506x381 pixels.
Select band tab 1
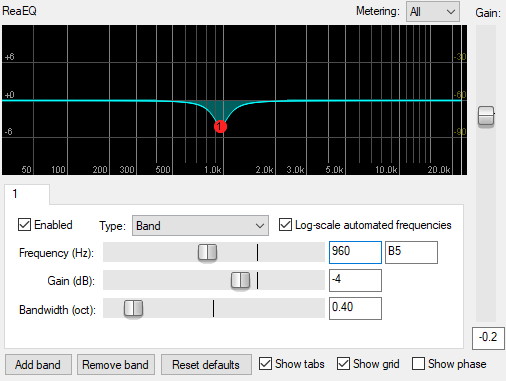[x=27, y=194]
